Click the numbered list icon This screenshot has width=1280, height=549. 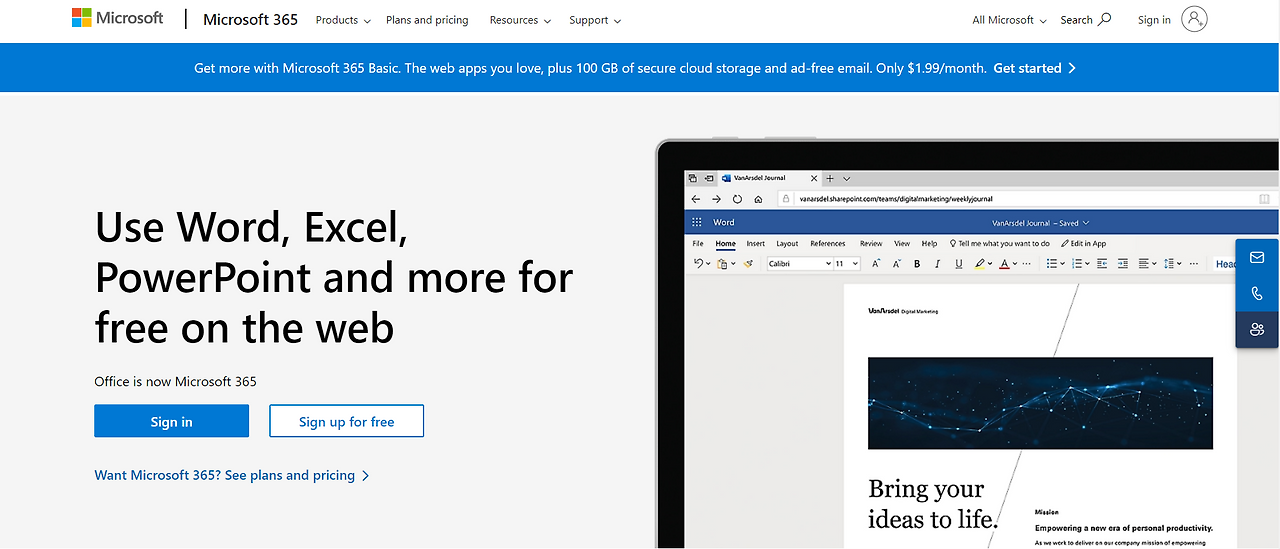1077,264
